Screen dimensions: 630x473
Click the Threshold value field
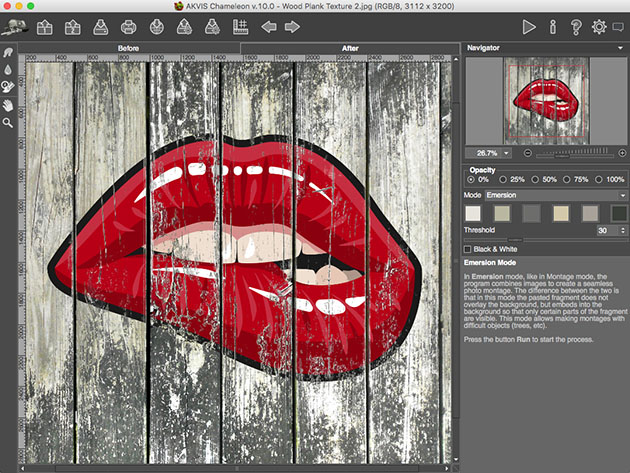tap(603, 230)
